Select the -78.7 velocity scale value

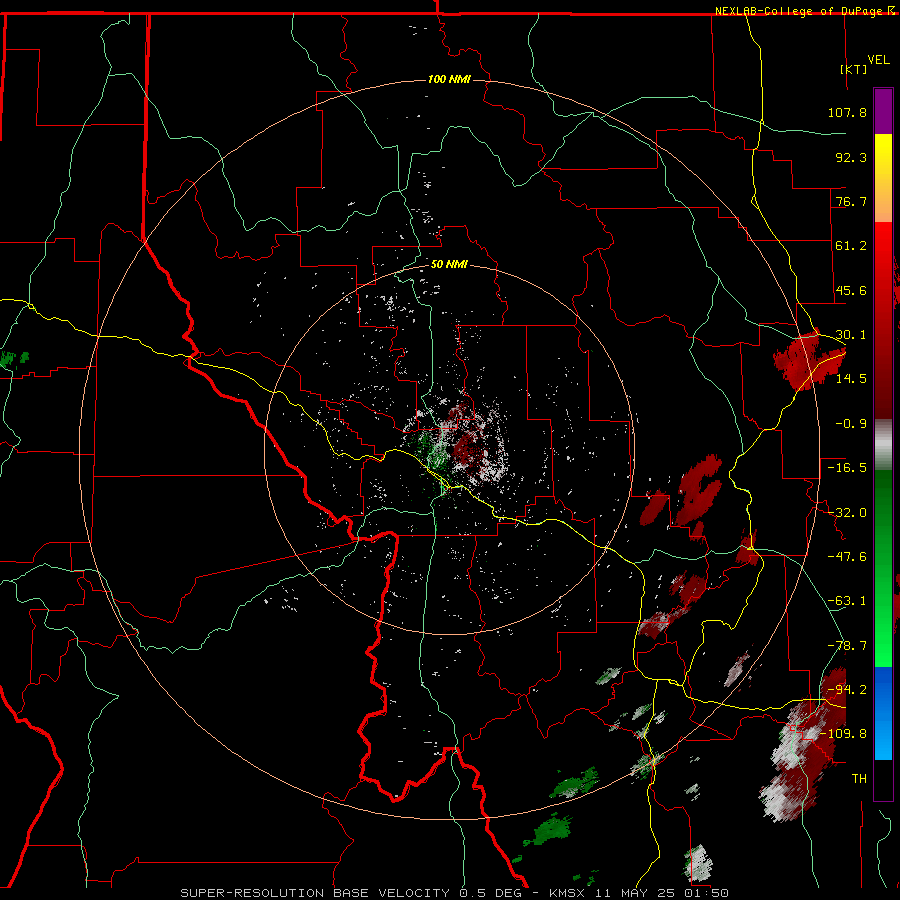pos(847,646)
